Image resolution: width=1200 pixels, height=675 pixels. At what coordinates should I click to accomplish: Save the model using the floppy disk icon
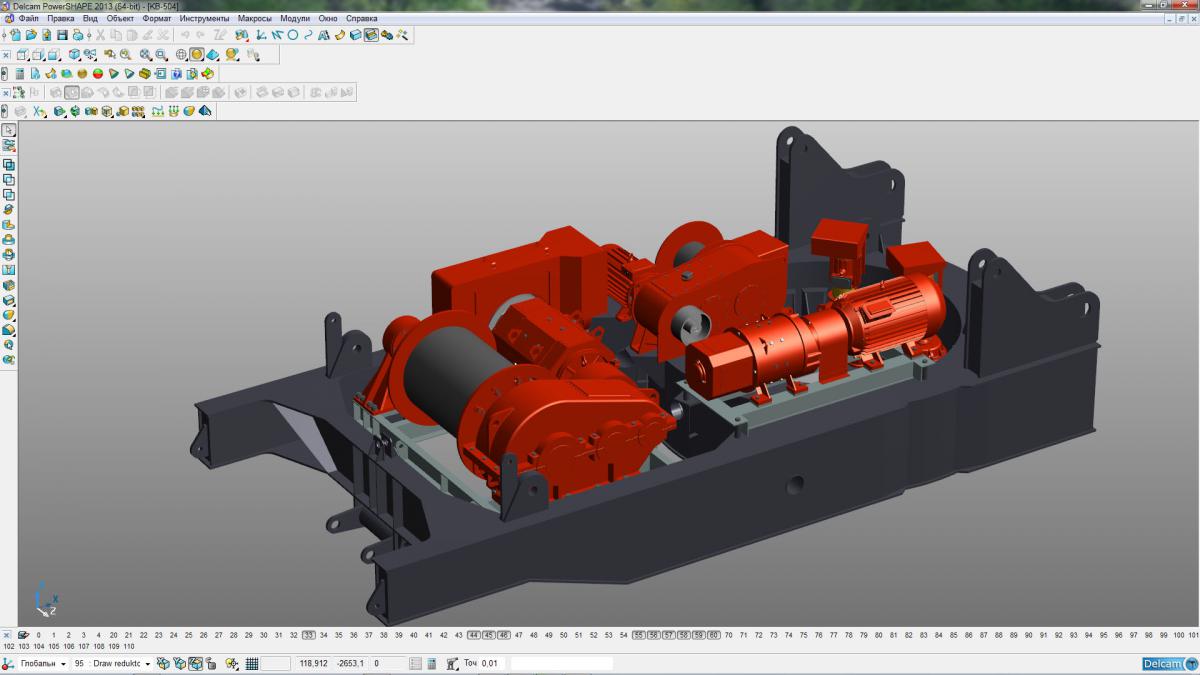point(62,35)
